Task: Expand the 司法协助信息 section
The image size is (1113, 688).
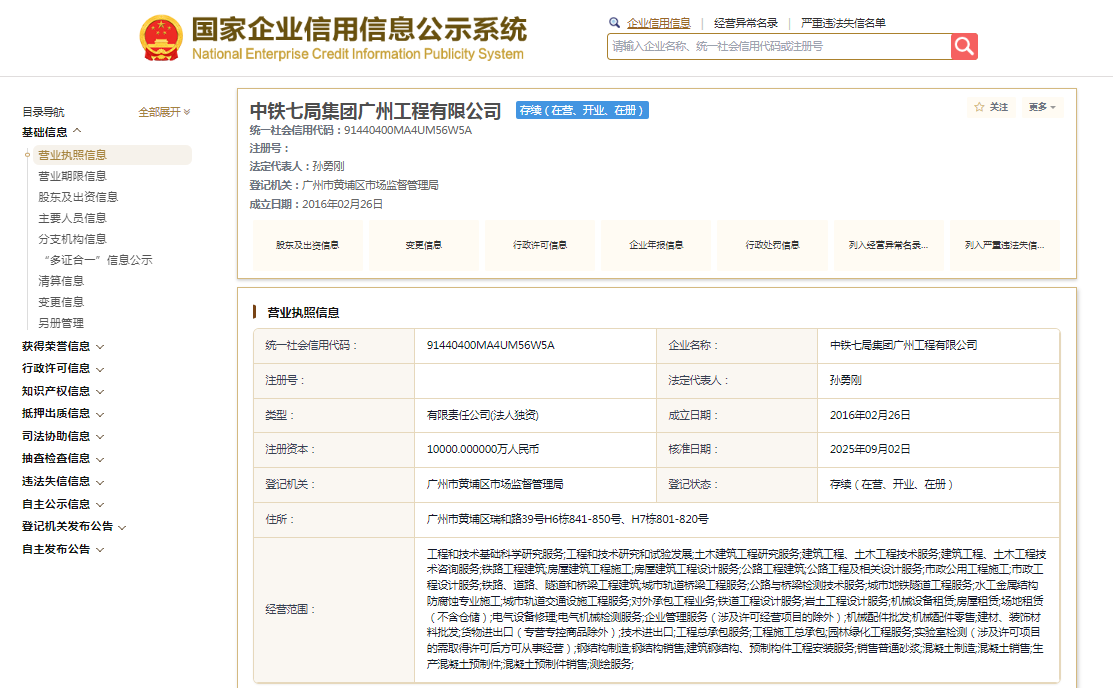Action: coord(63,436)
